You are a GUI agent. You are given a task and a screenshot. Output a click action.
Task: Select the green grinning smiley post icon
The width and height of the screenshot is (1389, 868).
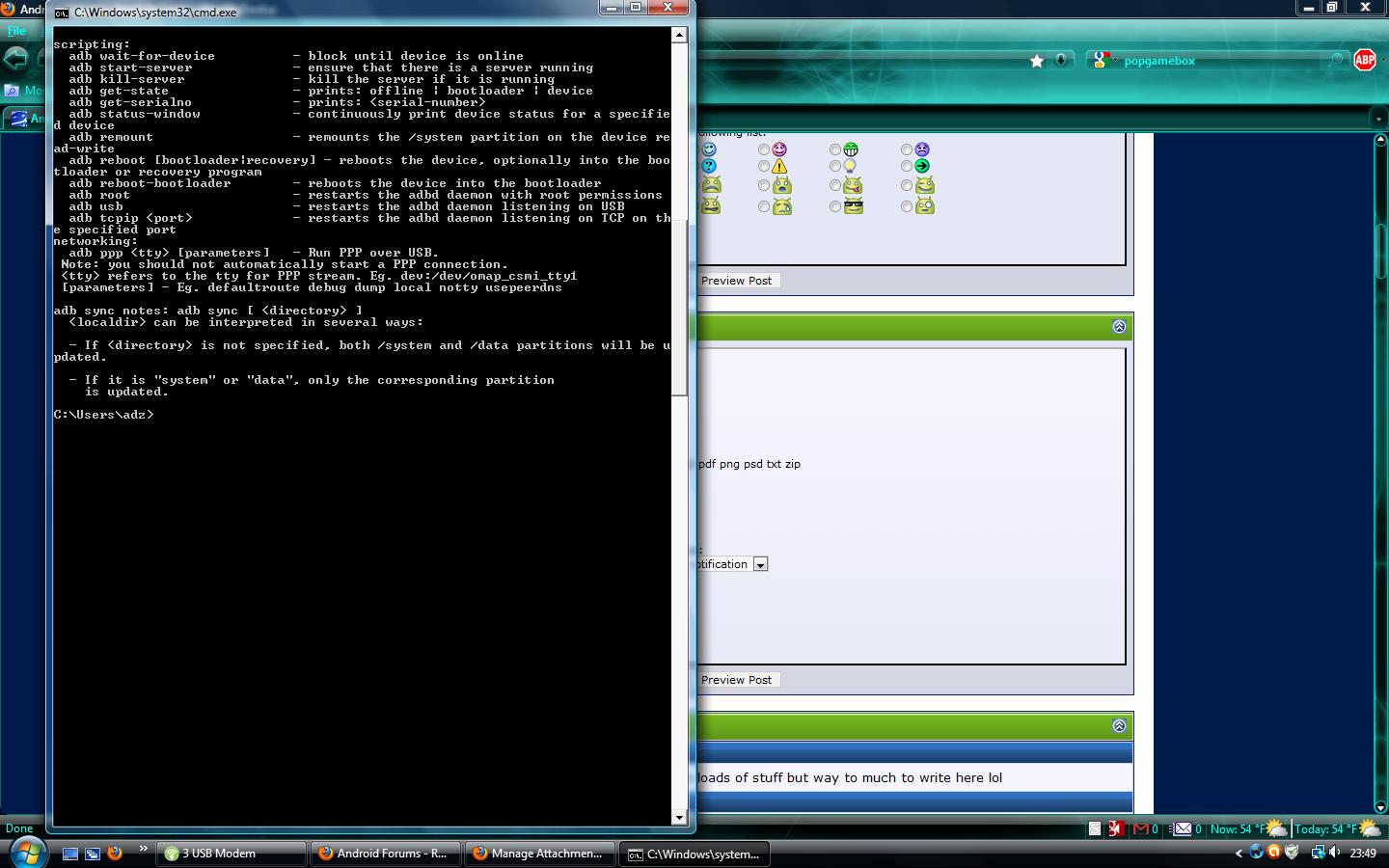pyautogui.click(x=851, y=149)
